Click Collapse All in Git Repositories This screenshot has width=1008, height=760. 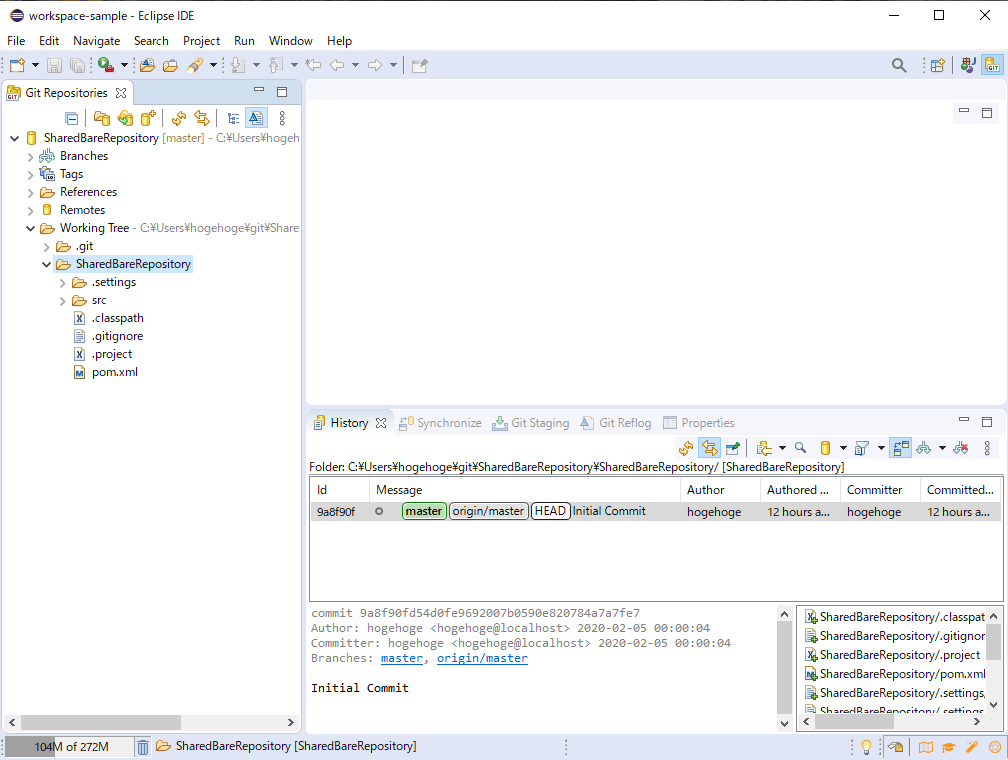(x=72, y=118)
